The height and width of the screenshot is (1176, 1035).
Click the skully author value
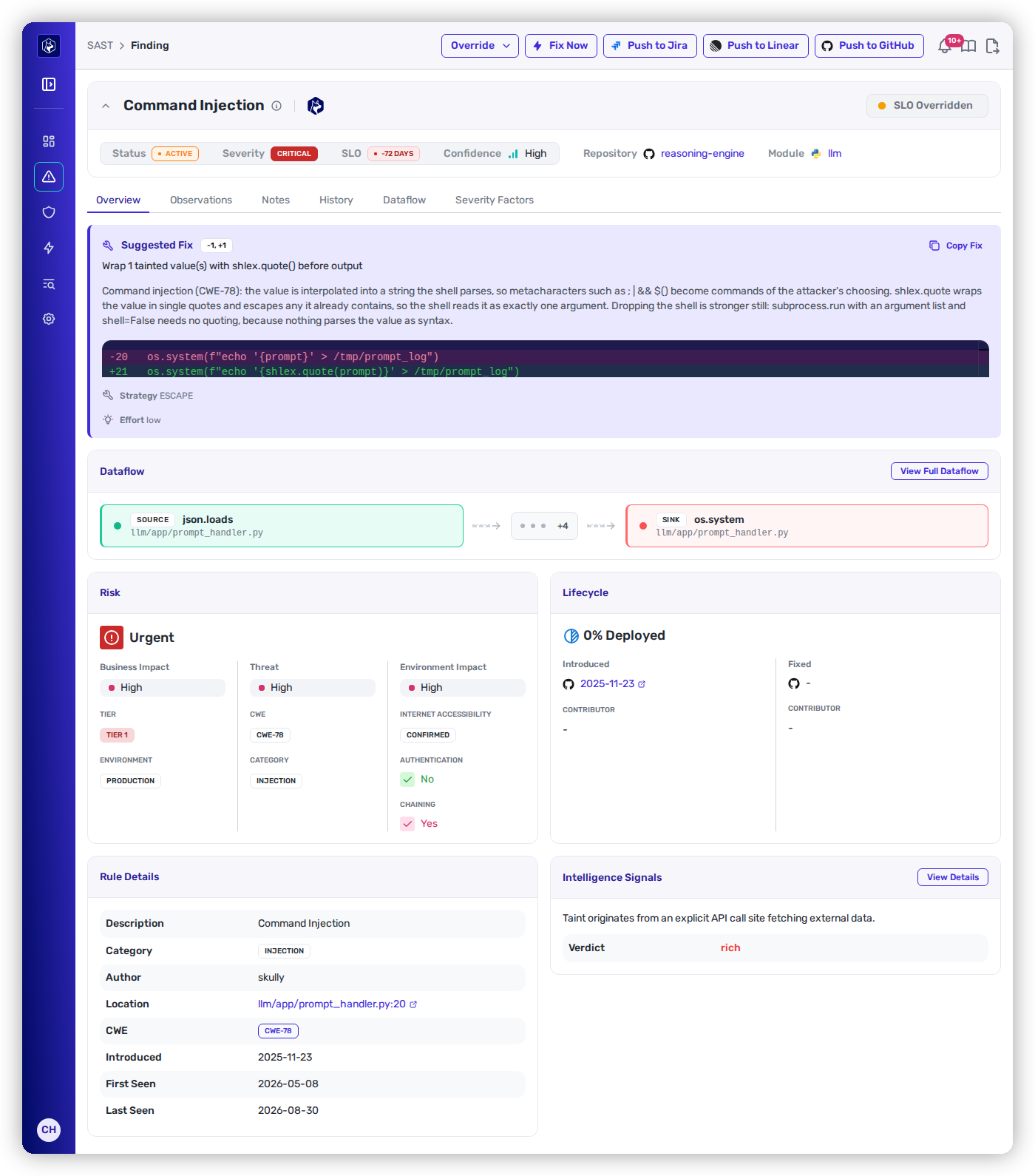[271, 978]
